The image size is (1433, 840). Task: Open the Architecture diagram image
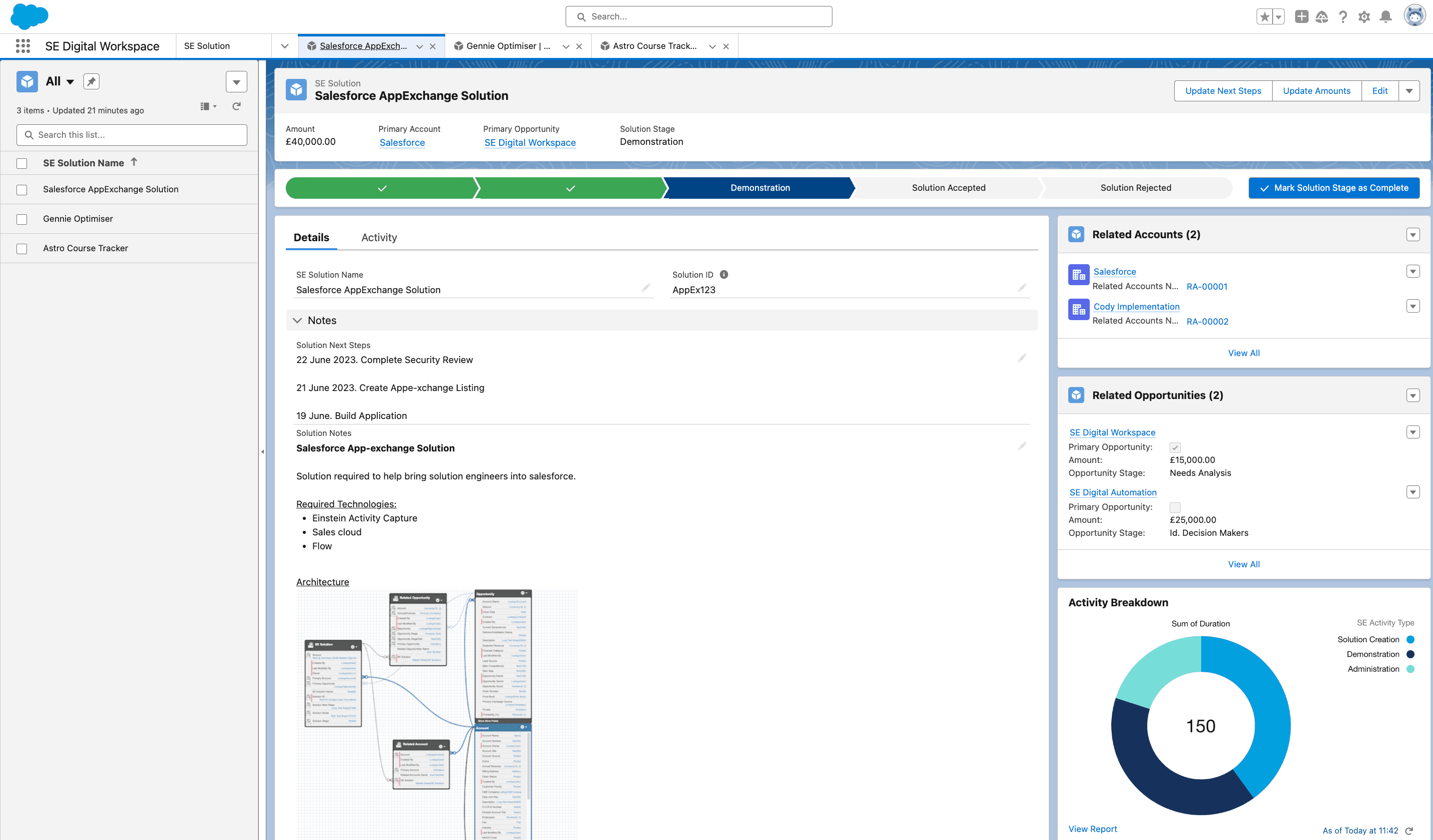point(437,715)
